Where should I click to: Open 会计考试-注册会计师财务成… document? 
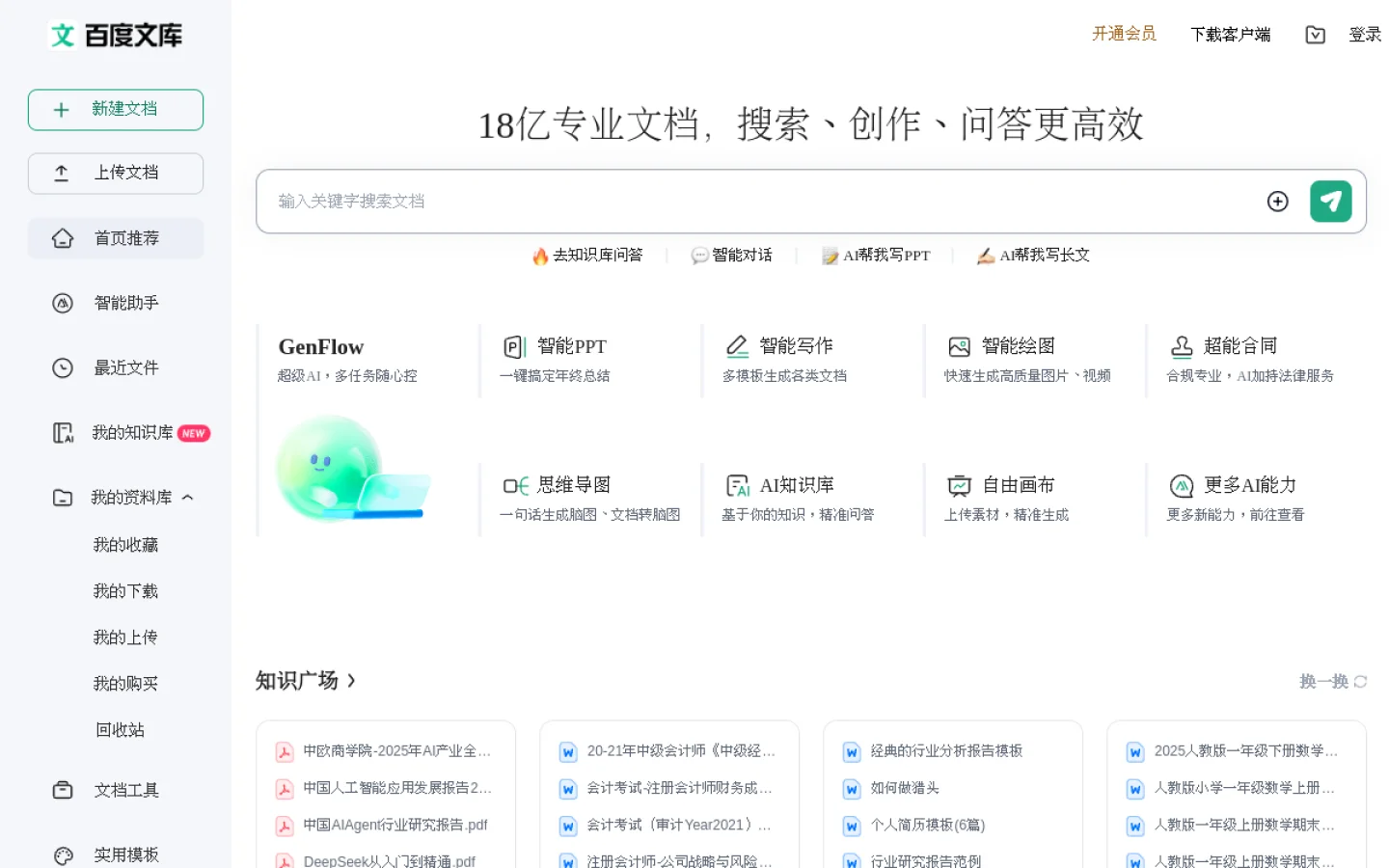click(679, 788)
